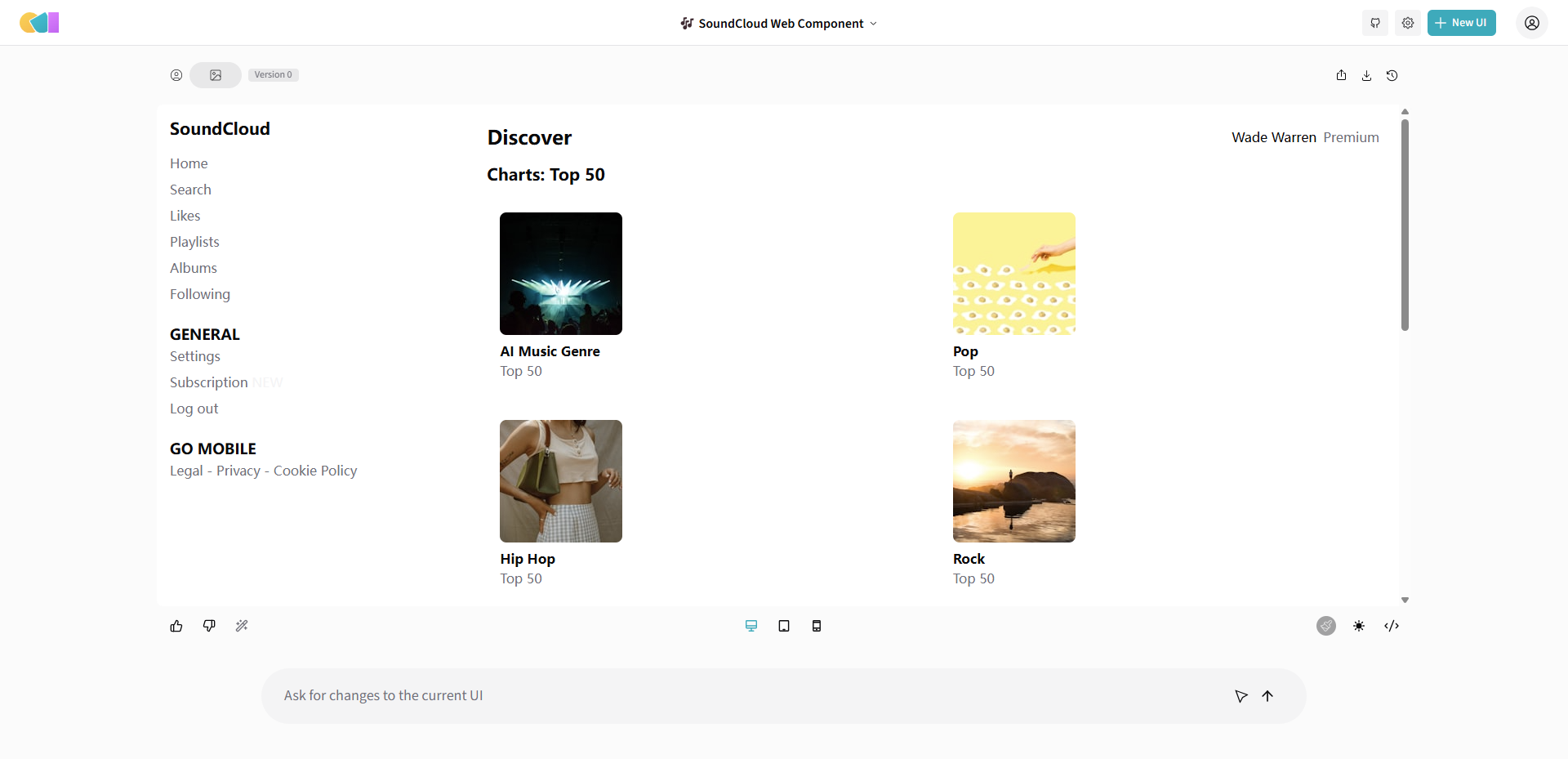Switch to tablet preview mode
Image resolution: width=1568 pixels, height=759 pixels.
click(784, 626)
